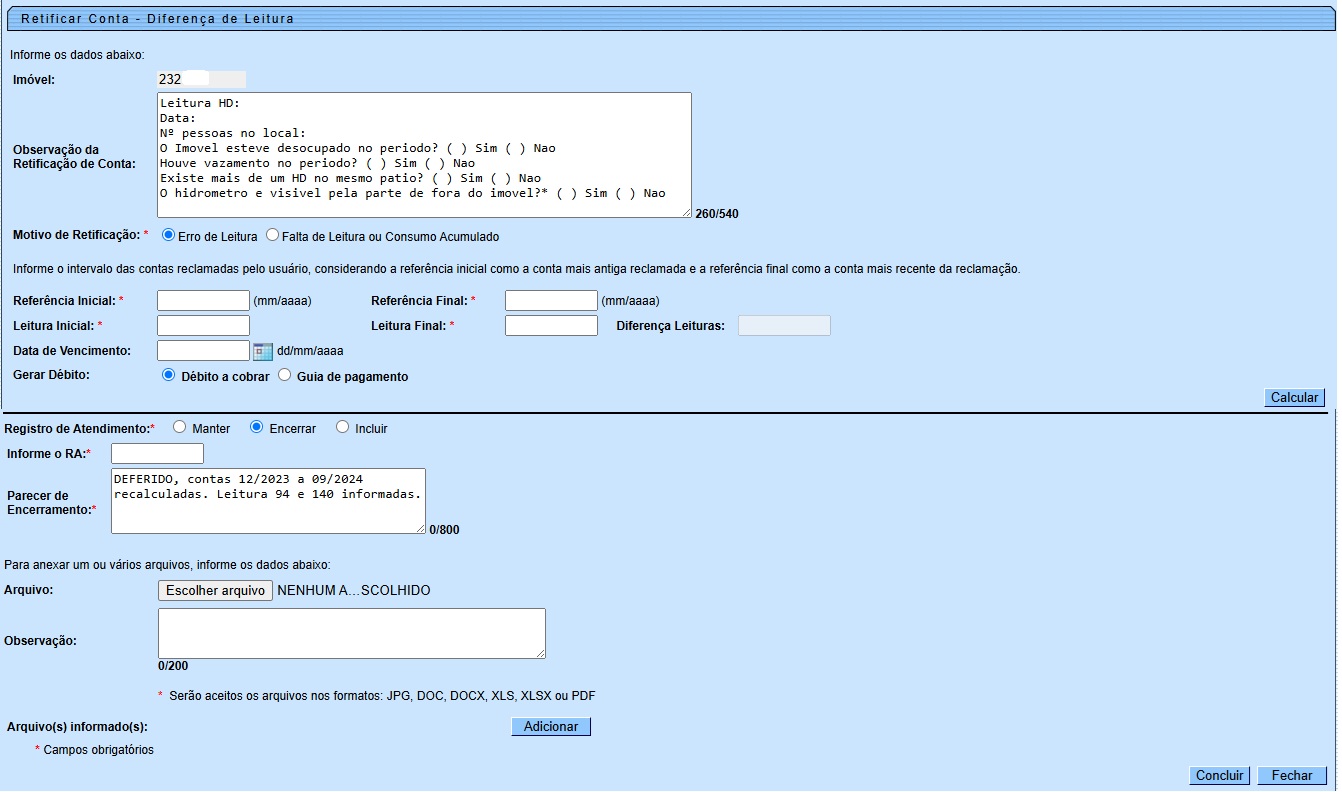Click the Leitura Inicial input box
This screenshot has width=1342, height=792.
tap(203, 325)
